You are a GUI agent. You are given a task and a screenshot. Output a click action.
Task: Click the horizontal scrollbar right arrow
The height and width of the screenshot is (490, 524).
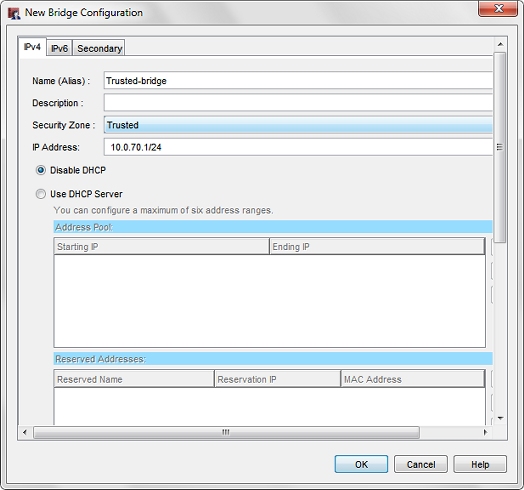(485, 432)
